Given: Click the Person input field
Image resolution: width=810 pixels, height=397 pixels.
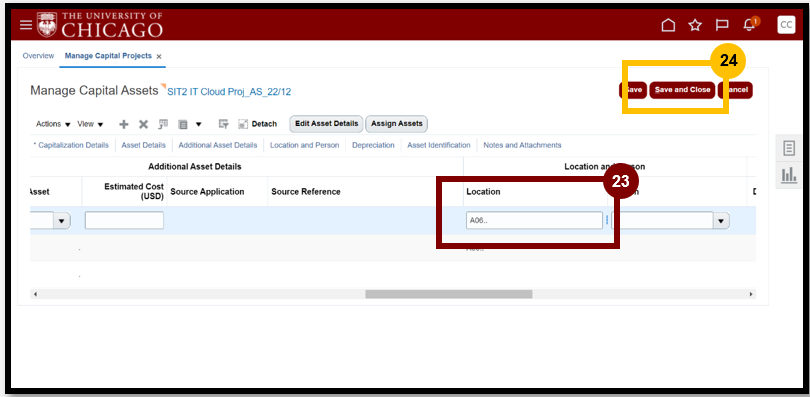Looking at the screenshot, I should pyautogui.click(x=662, y=220).
